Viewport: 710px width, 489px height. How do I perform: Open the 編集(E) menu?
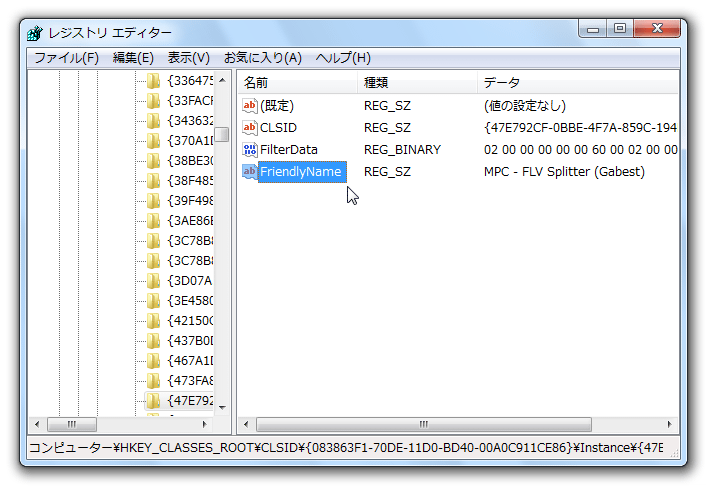[133, 58]
